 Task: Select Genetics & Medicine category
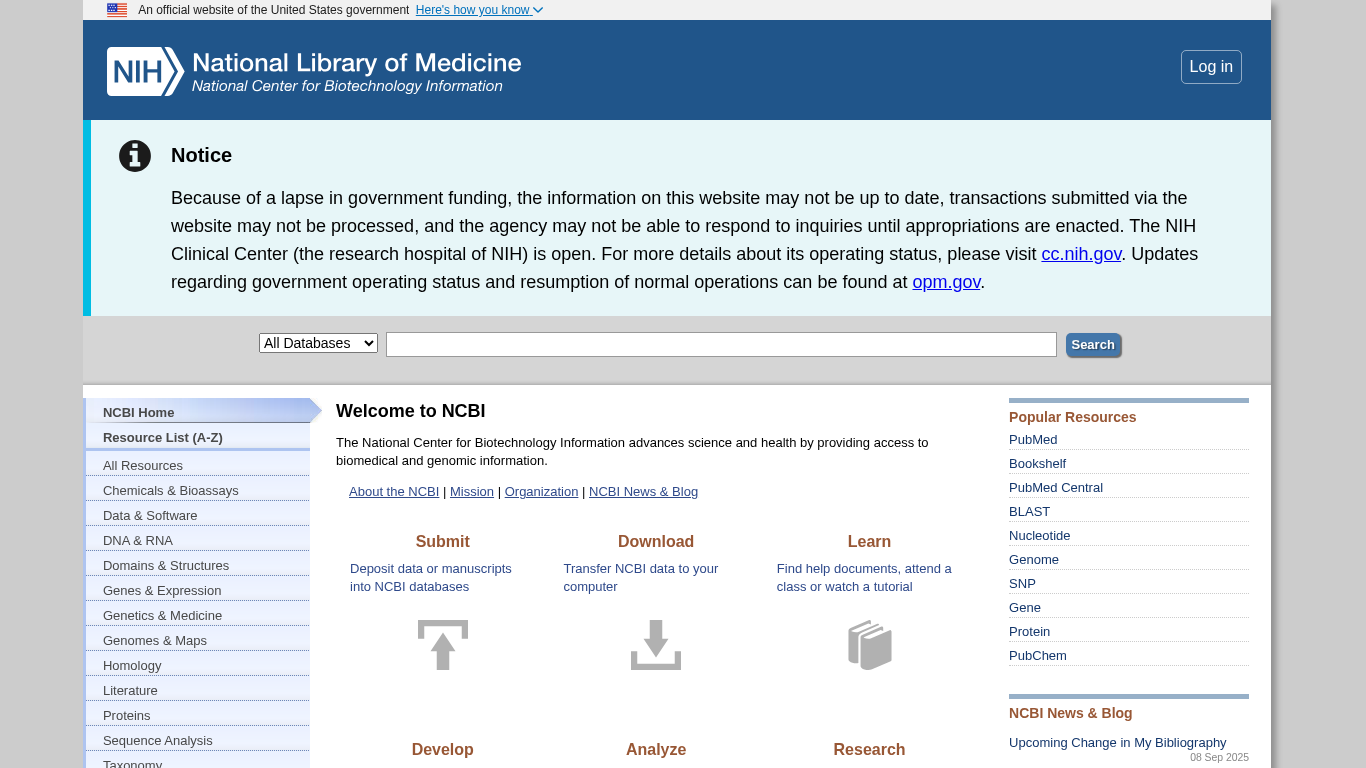point(198,615)
